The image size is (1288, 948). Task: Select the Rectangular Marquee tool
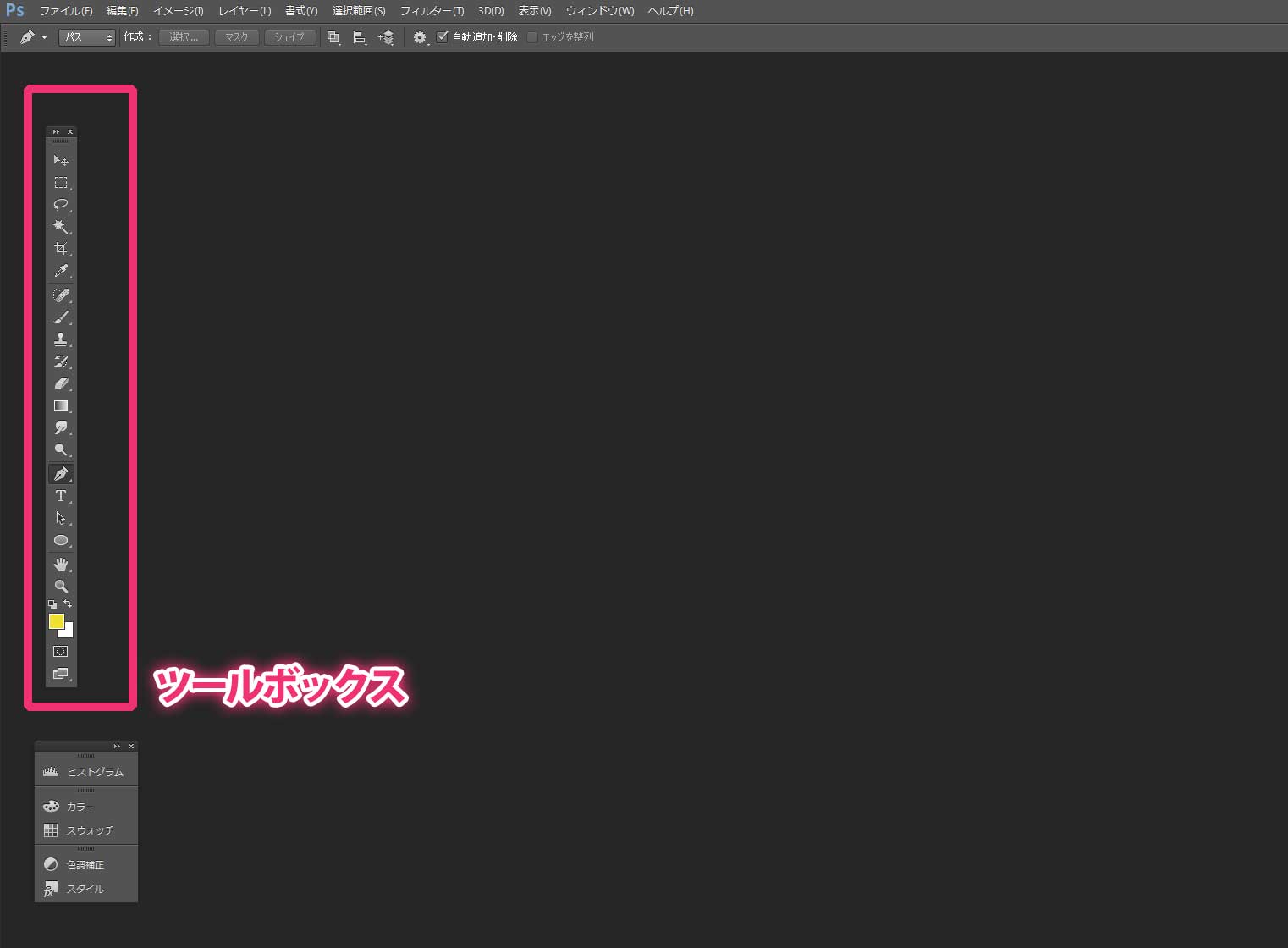coord(61,182)
